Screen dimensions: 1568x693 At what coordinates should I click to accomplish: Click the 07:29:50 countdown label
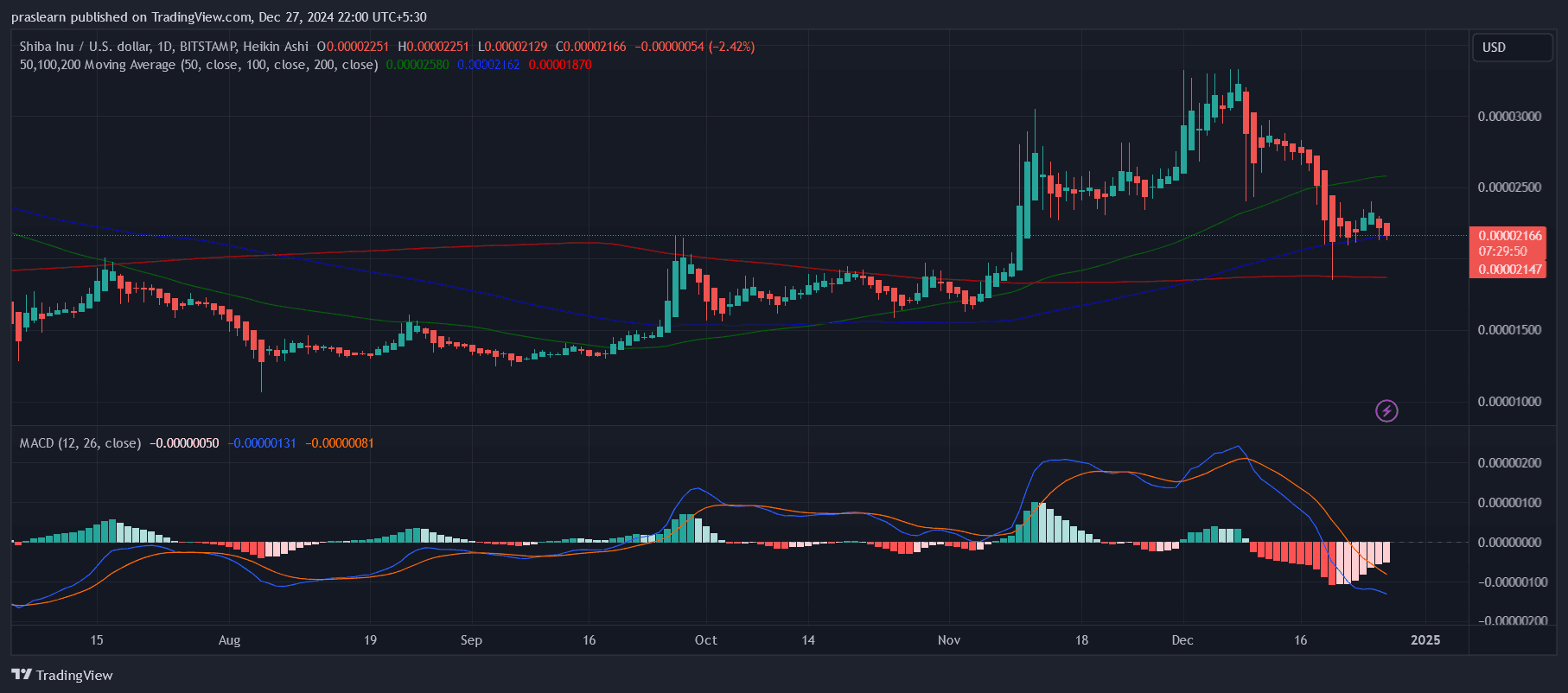[1503, 251]
